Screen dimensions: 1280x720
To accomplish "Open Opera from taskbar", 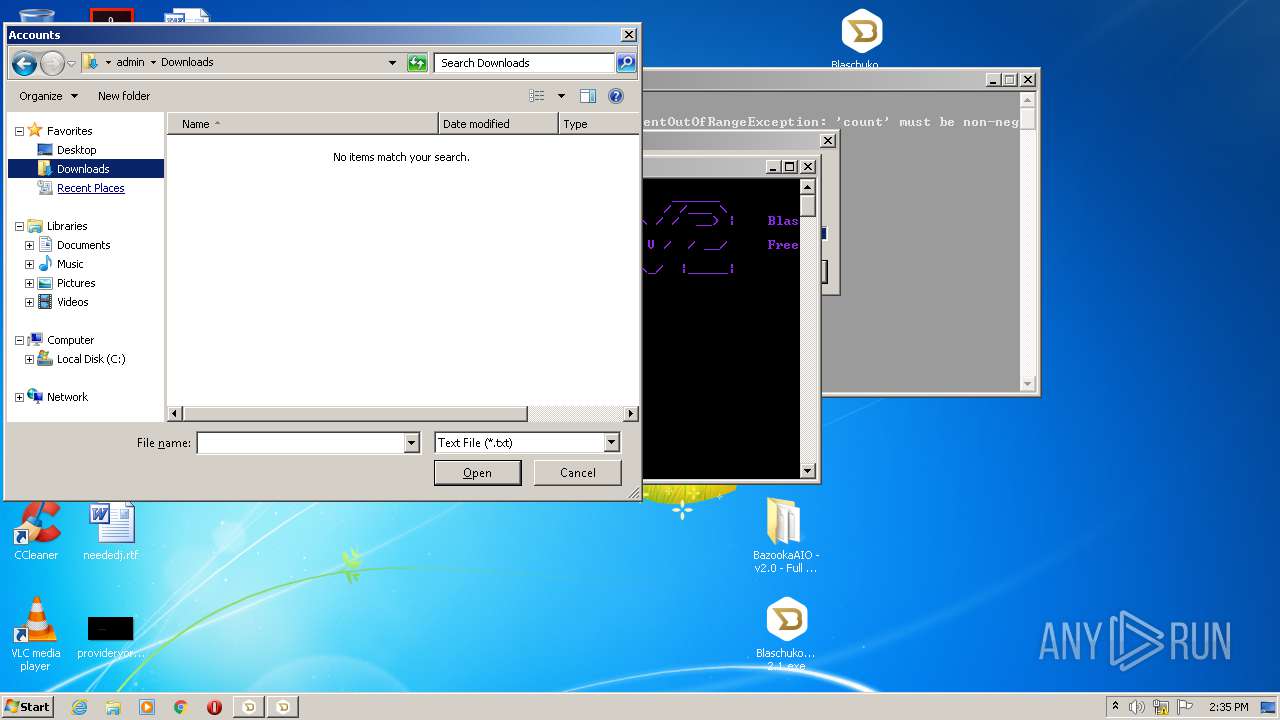I will (214, 707).
